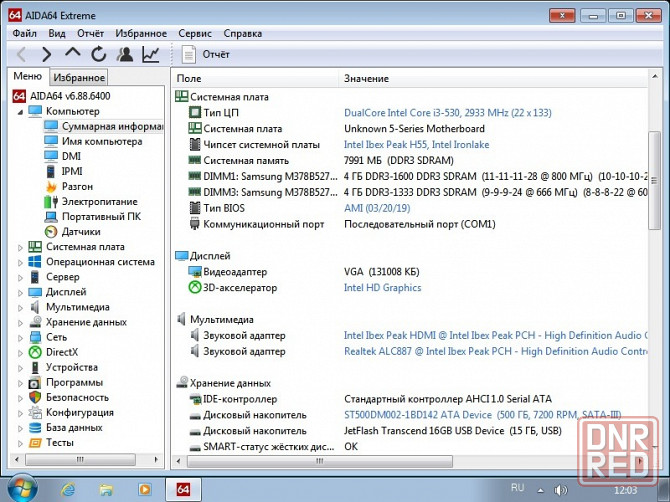Viewport: 670px width, 502px height.
Task: Expand the Системная плата tree node
Action: click(20, 247)
